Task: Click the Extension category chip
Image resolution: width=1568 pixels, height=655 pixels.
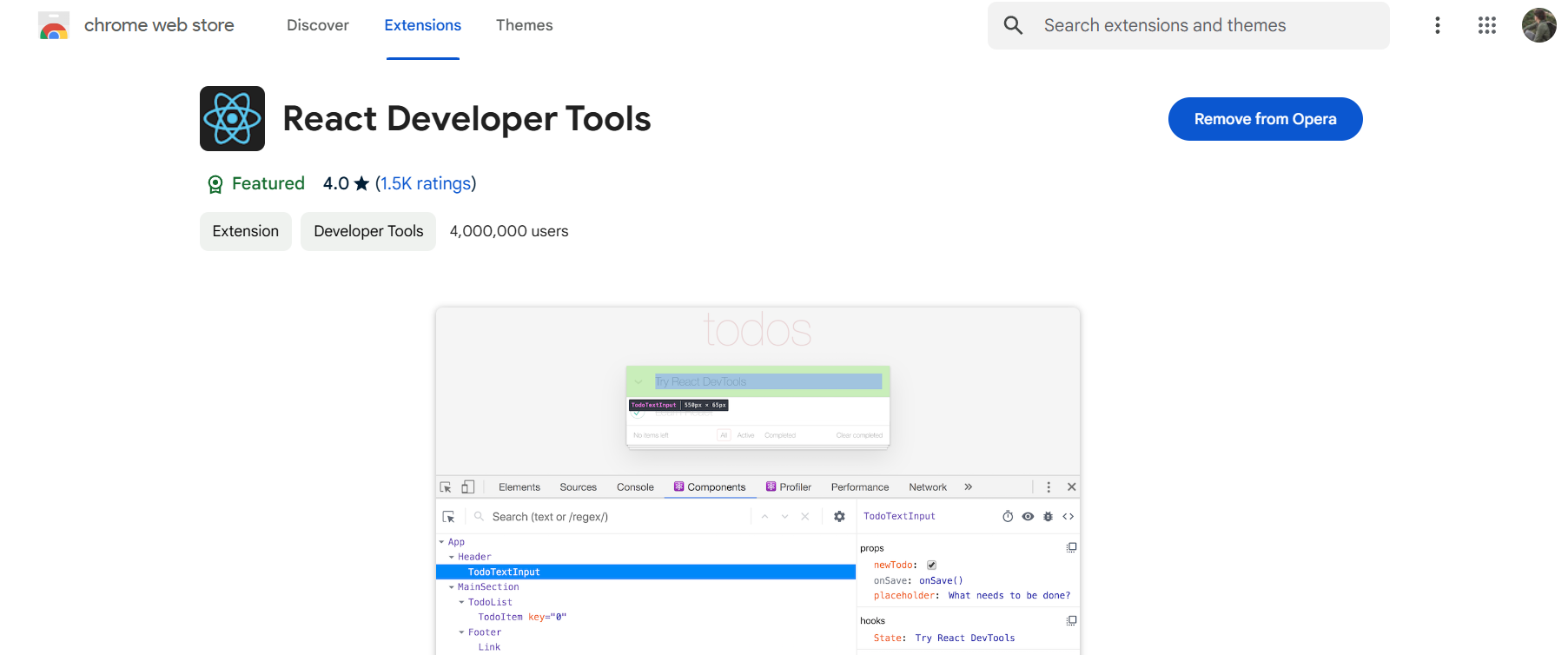Action: point(246,231)
